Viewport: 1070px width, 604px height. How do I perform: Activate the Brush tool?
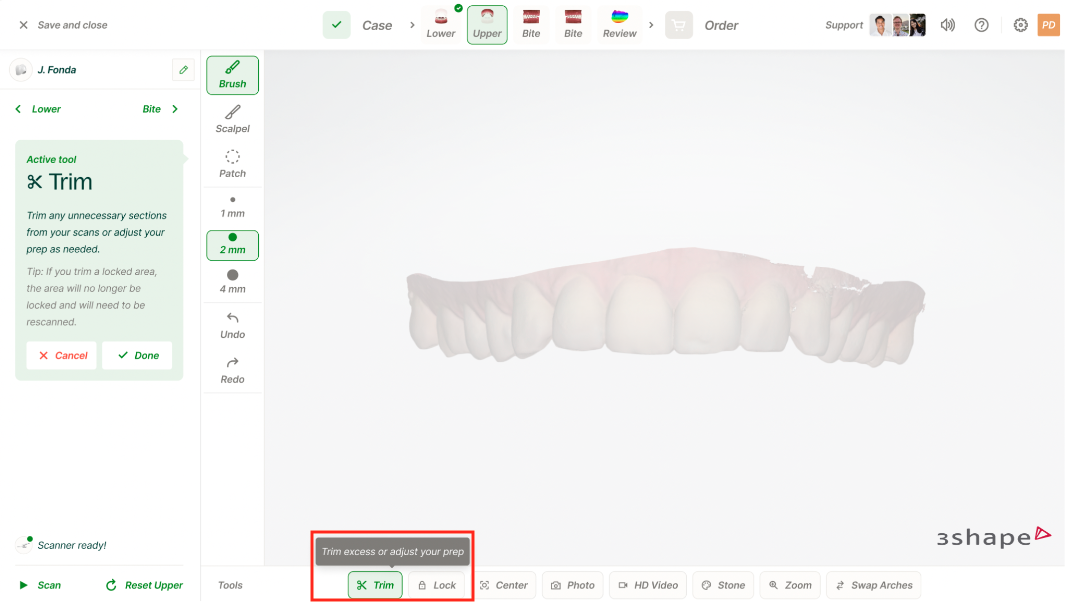coord(232,75)
